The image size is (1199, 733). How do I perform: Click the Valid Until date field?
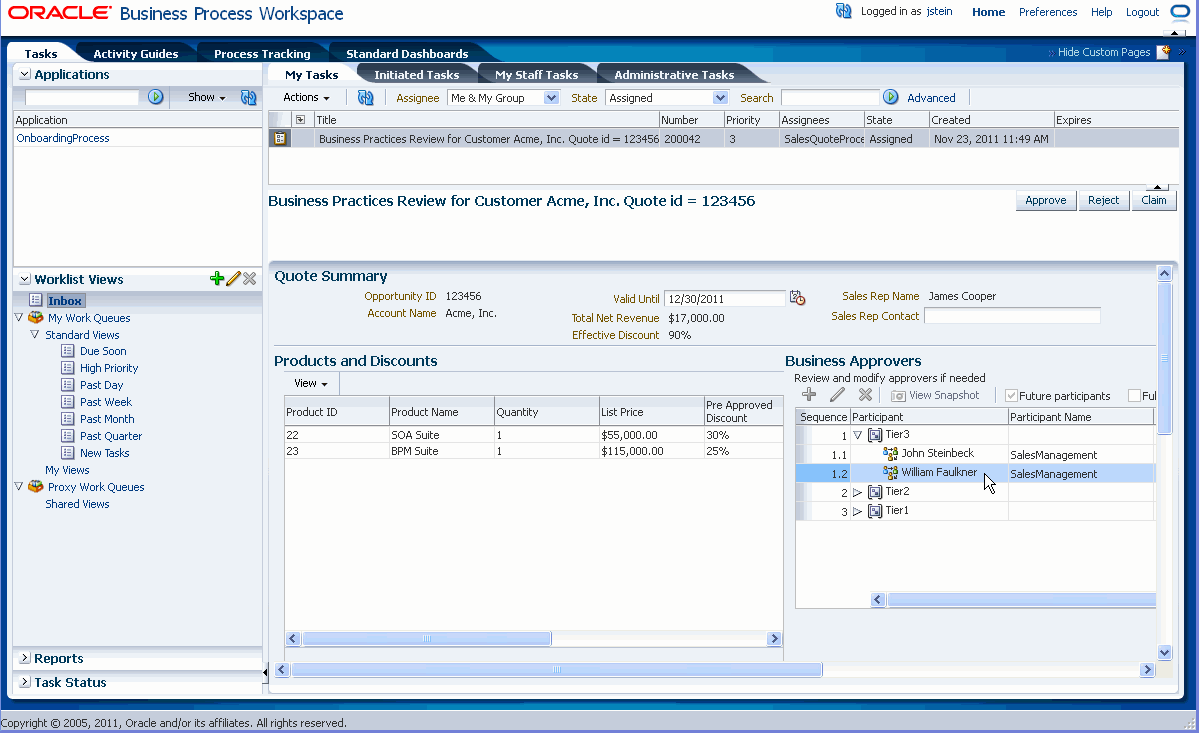724,299
